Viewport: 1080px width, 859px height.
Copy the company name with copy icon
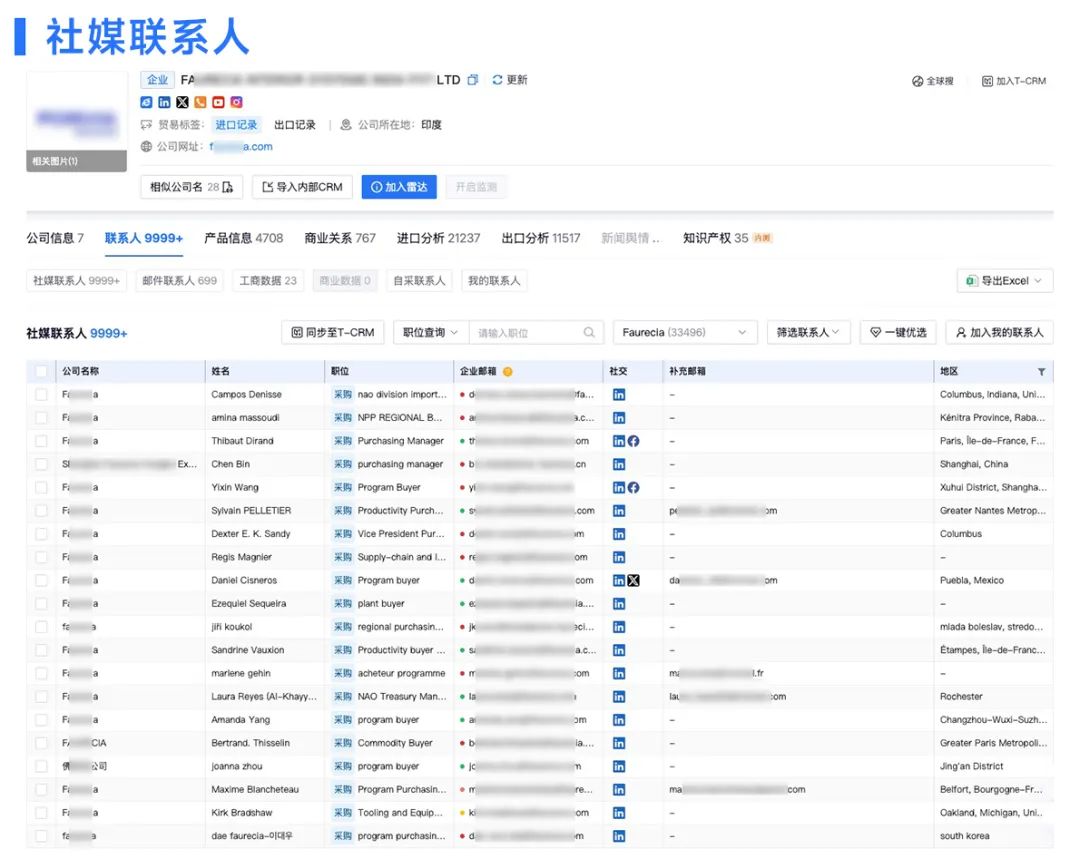pos(472,80)
